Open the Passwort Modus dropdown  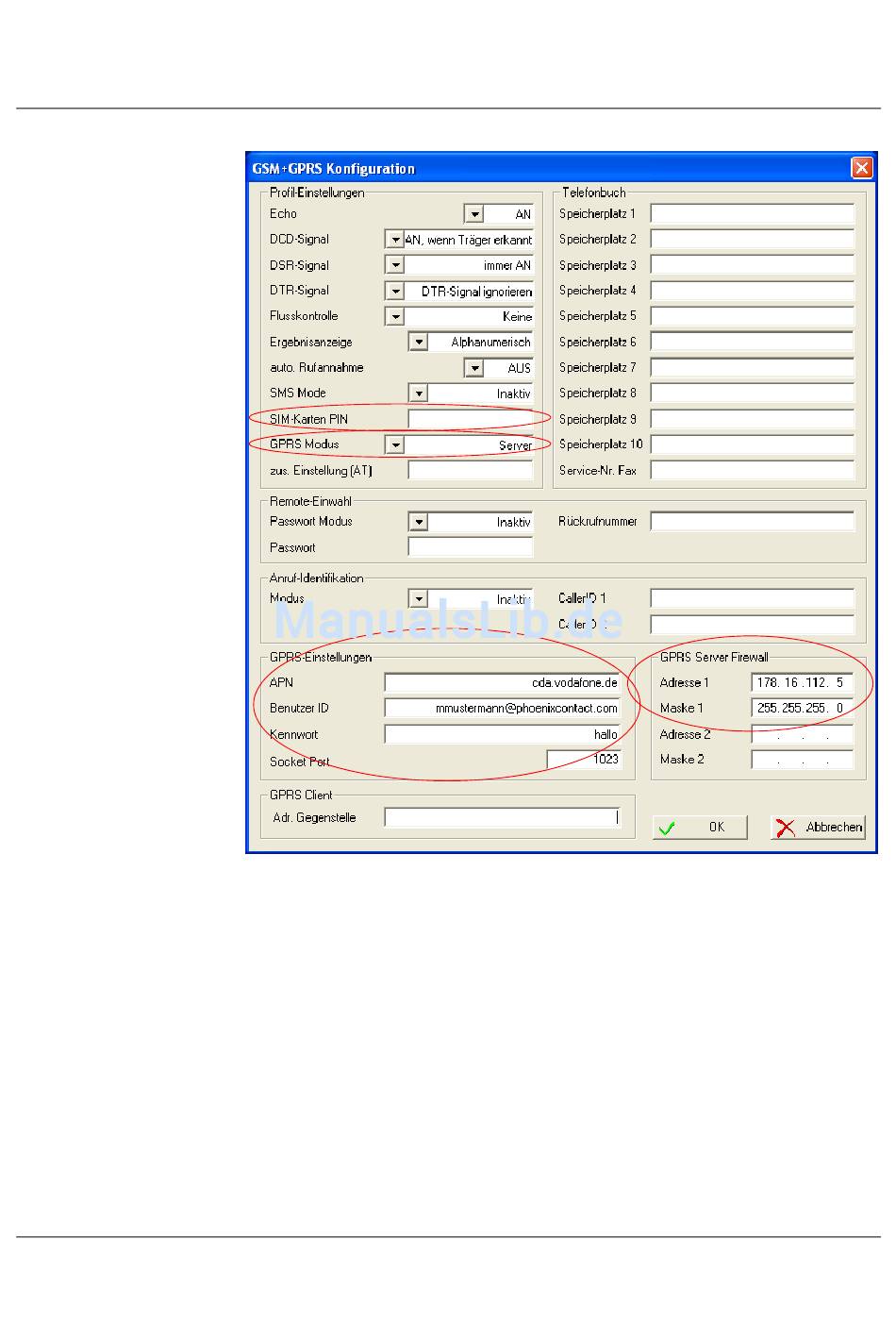418,522
